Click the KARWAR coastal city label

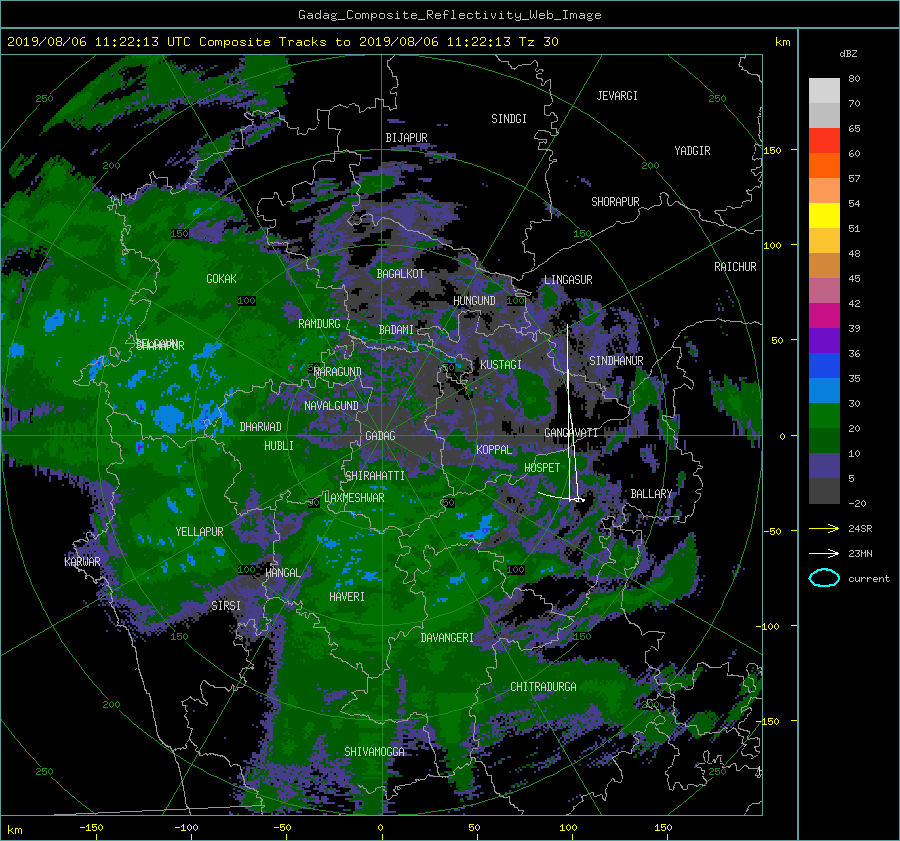(82, 561)
